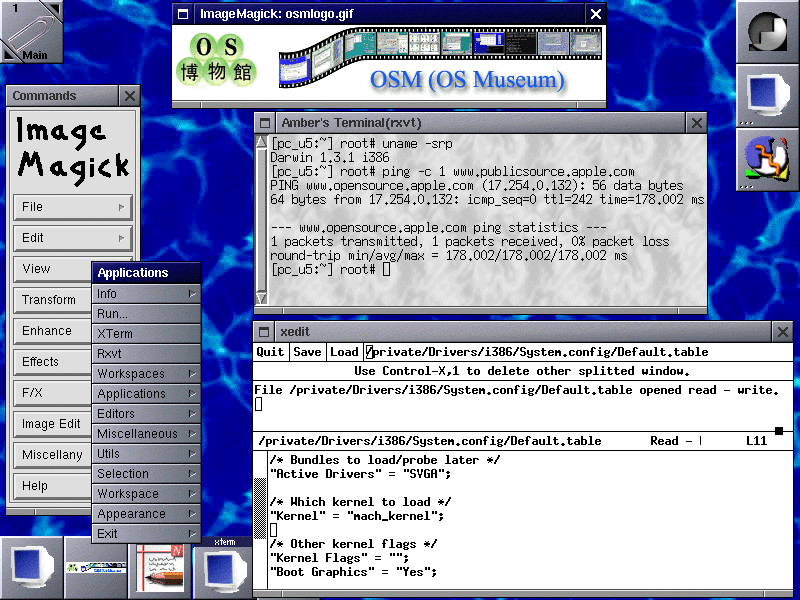Expand the Miscellaneous submenu

[x=146, y=434]
